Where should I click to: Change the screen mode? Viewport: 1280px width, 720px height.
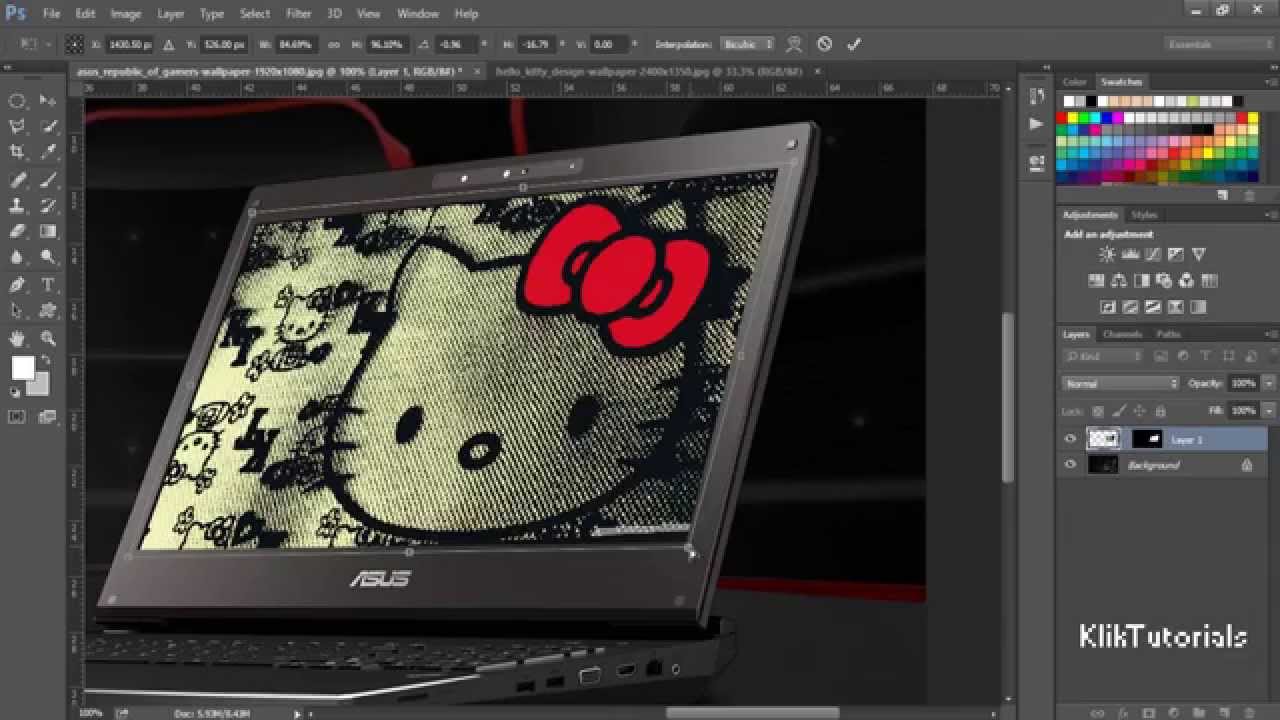48,417
